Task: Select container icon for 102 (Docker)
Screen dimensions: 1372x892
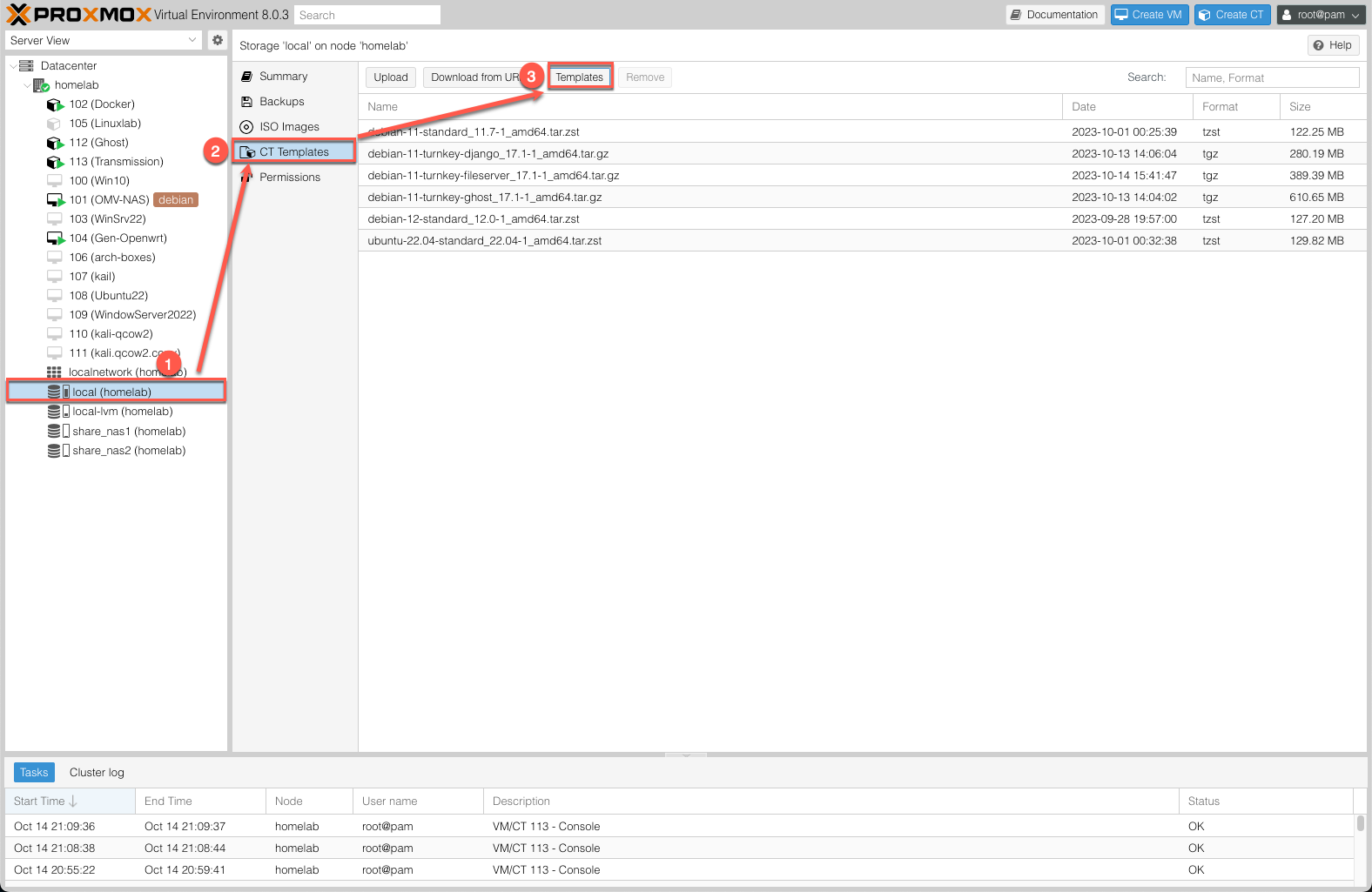Action: (x=55, y=104)
